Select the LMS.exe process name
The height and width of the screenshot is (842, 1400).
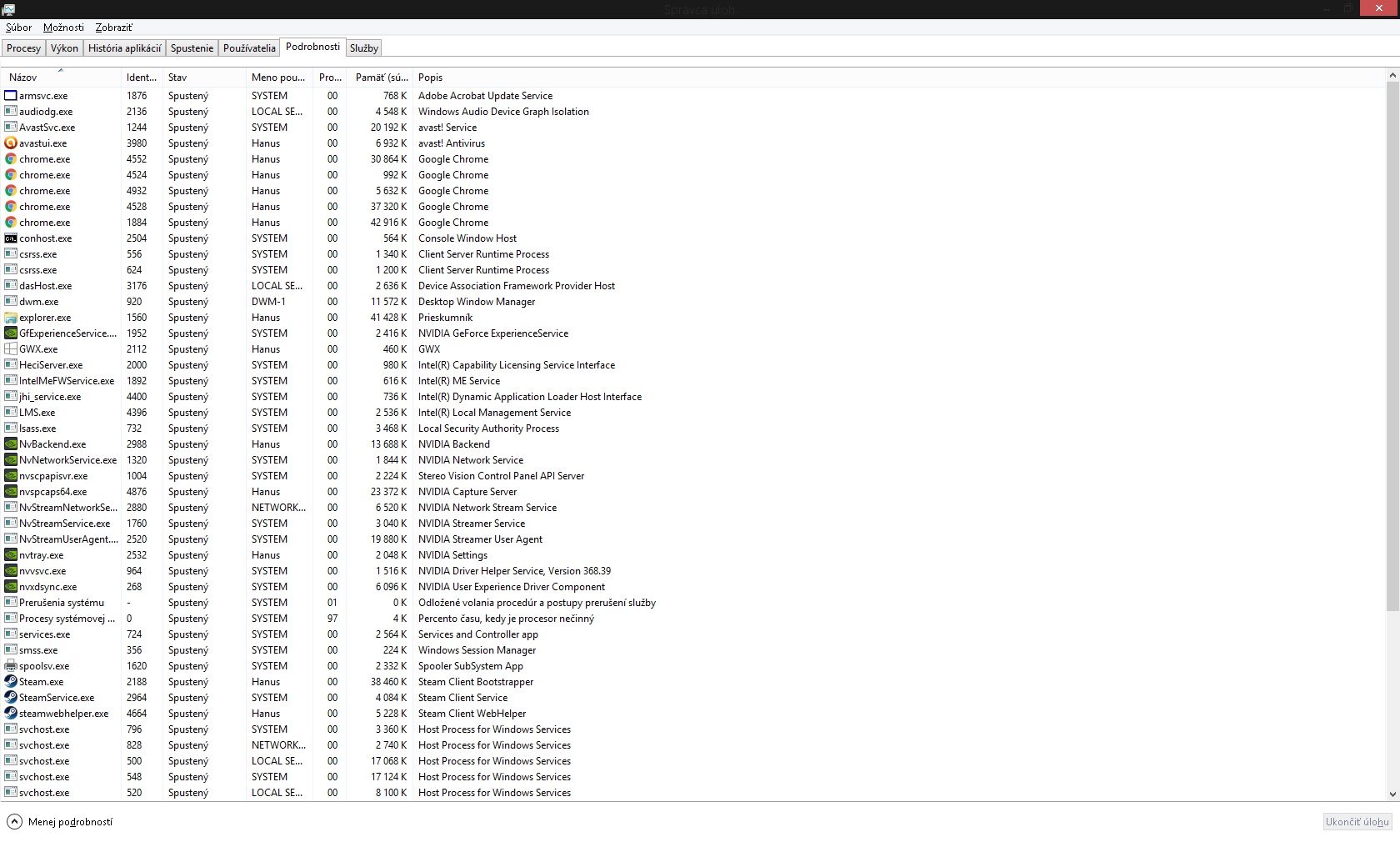click(x=37, y=413)
